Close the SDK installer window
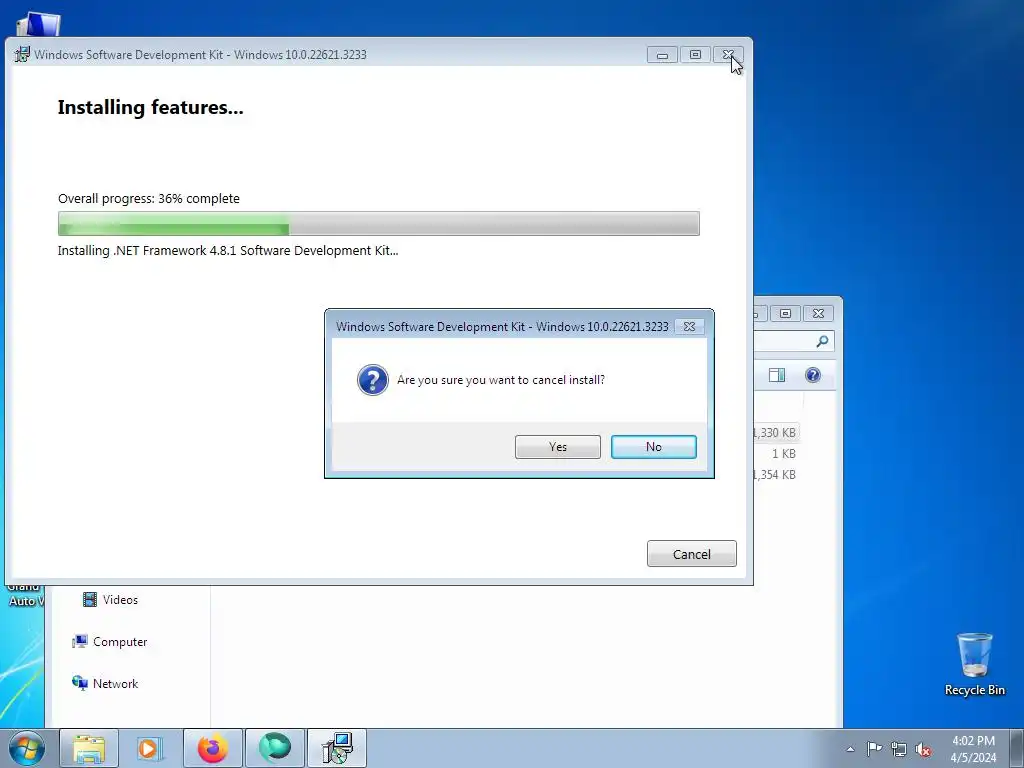The image size is (1024, 768). click(x=728, y=55)
